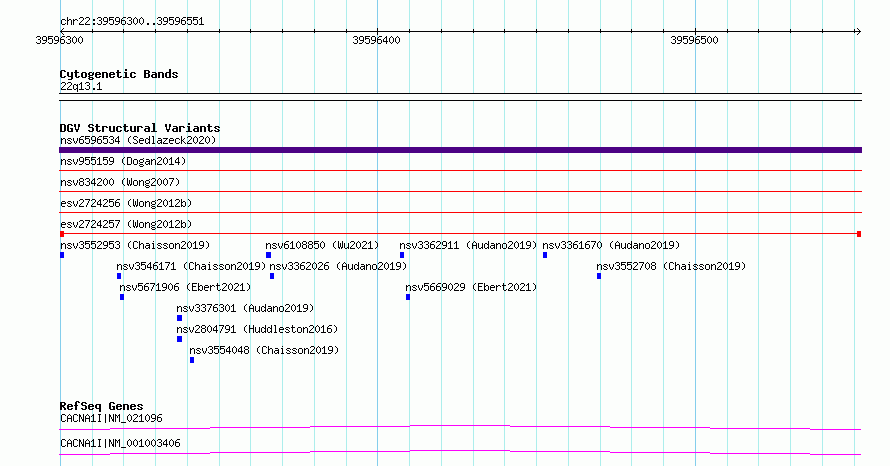Select the esv2724256 (Wong2012b) variant label
Screen dimensions: 890x466
[x=126, y=203]
